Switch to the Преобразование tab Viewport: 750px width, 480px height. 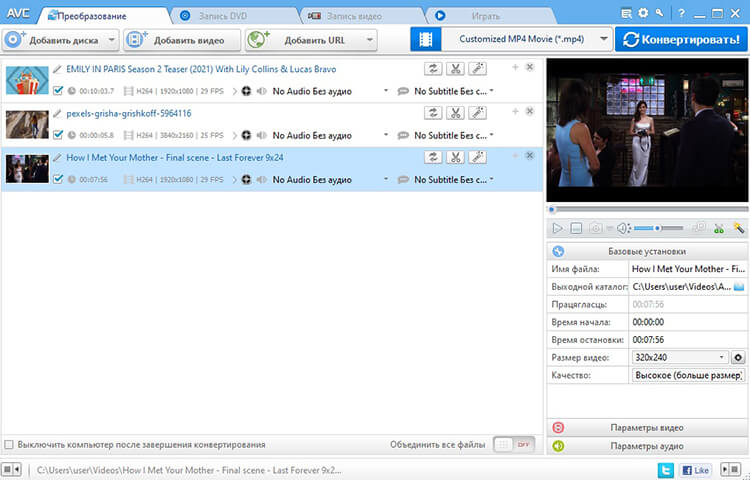[91, 16]
